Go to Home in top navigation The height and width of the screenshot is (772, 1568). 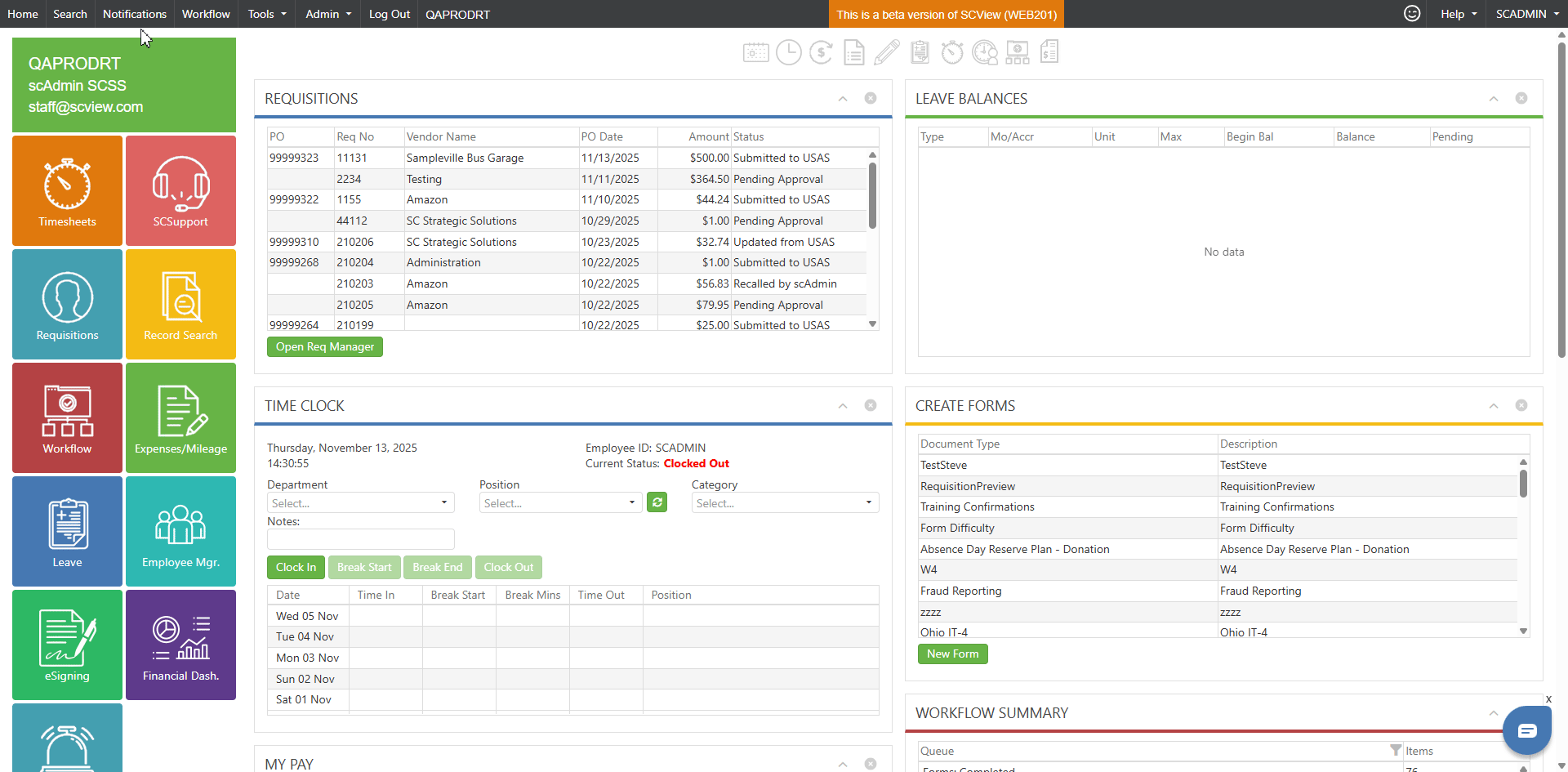tap(23, 14)
